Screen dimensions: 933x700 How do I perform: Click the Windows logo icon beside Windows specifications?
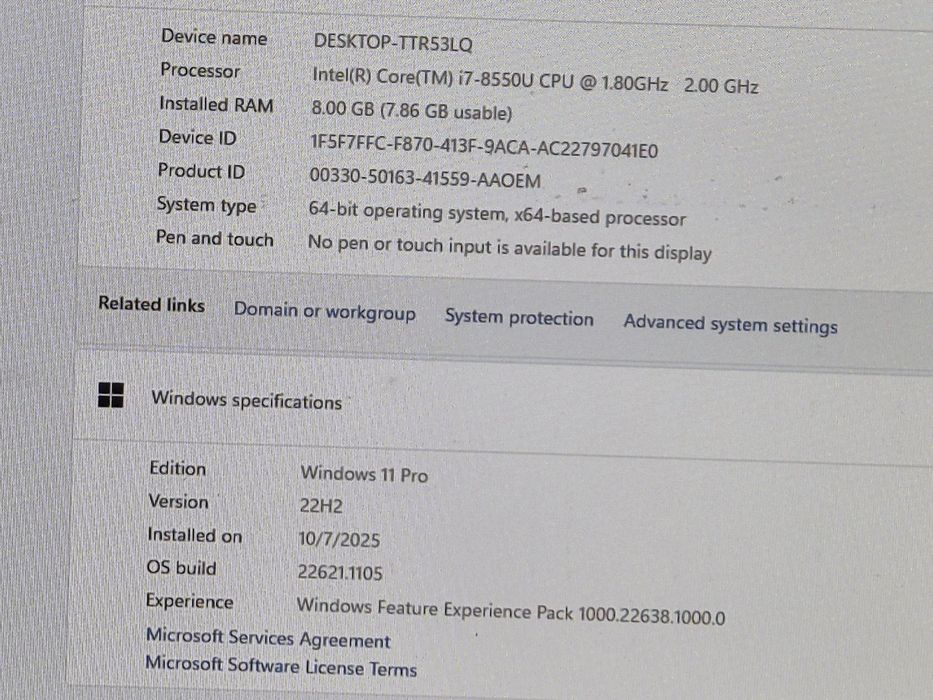(x=111, y=395)
